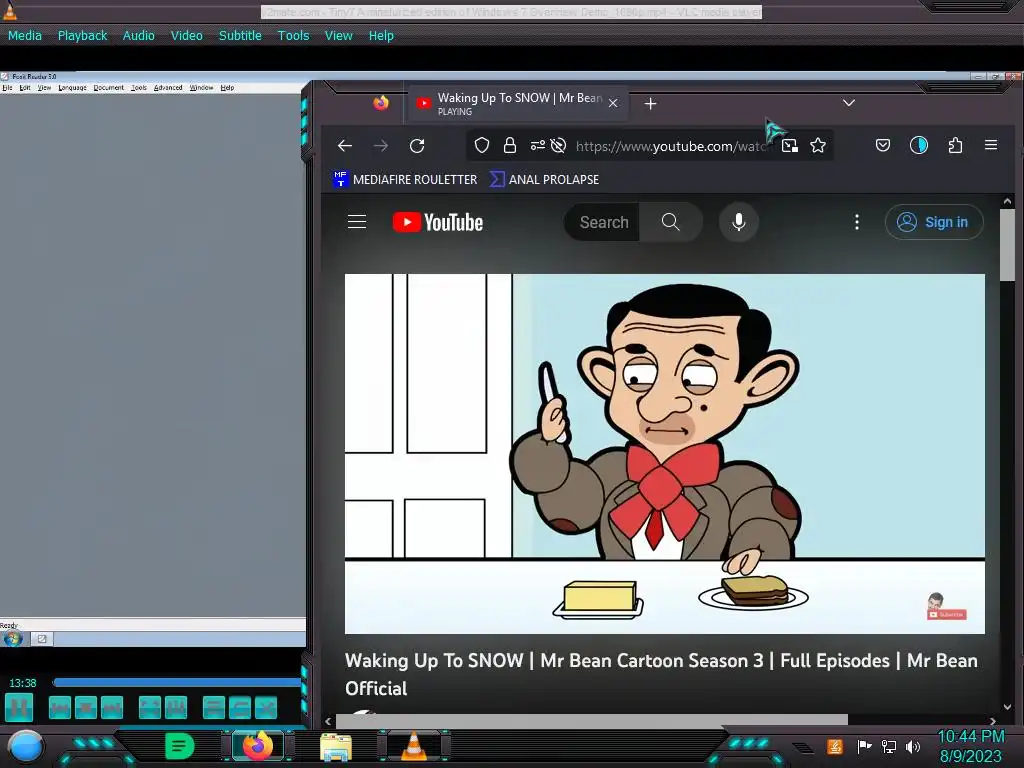Toggle the VLC playlist button
The width and height of the screenshot is (1024, 768).
coord(214,707)
